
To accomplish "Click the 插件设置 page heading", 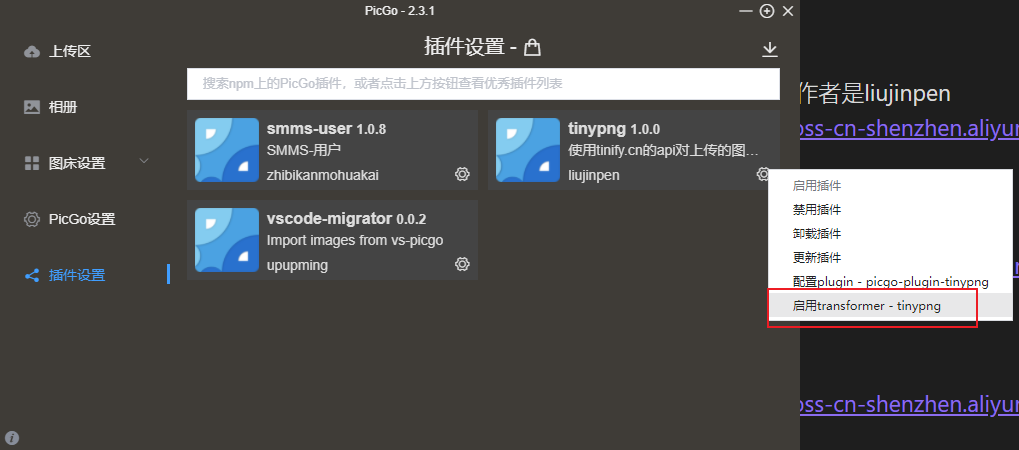I will point(464,47).
